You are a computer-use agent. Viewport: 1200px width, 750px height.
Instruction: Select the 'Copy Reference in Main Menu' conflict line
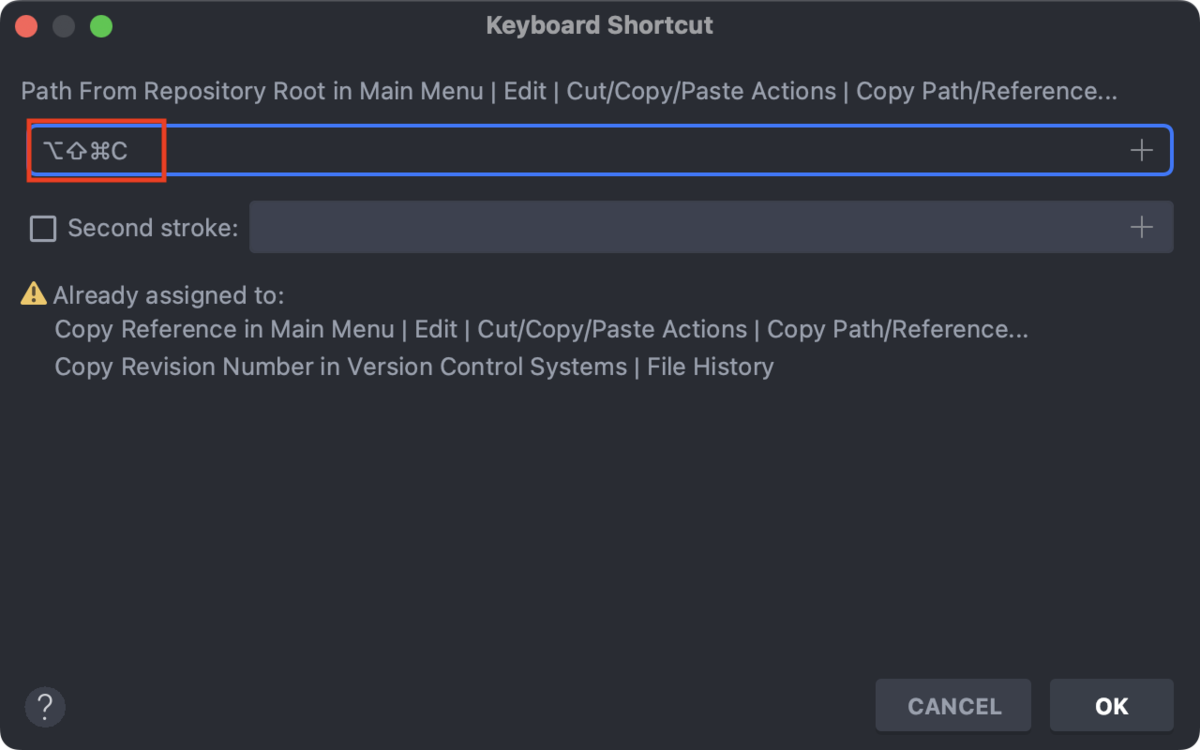point(541,329)
